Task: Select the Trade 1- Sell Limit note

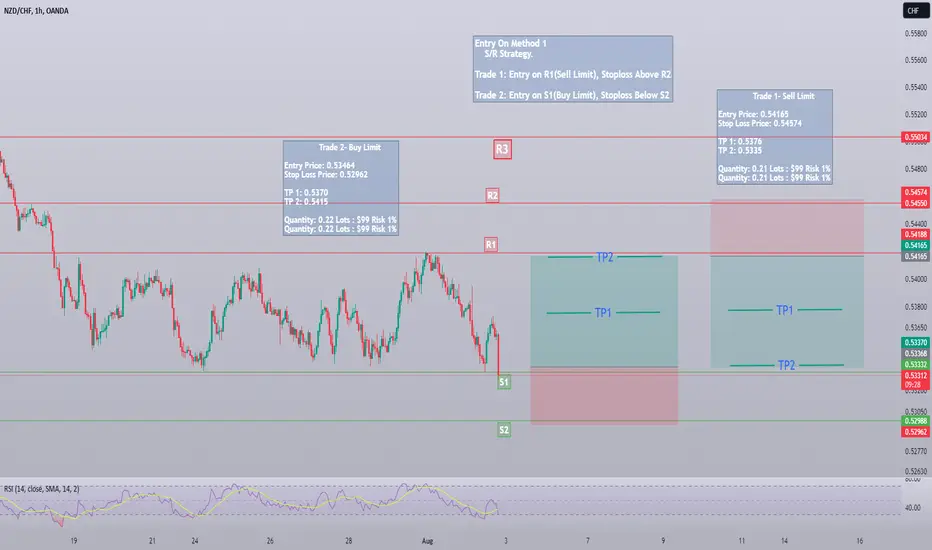Action: pos(774,137)
